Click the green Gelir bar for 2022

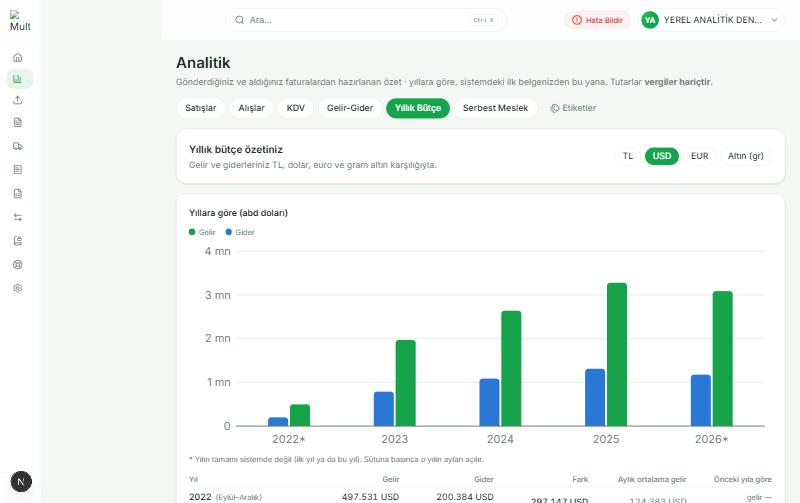click(x=300, y=415)
